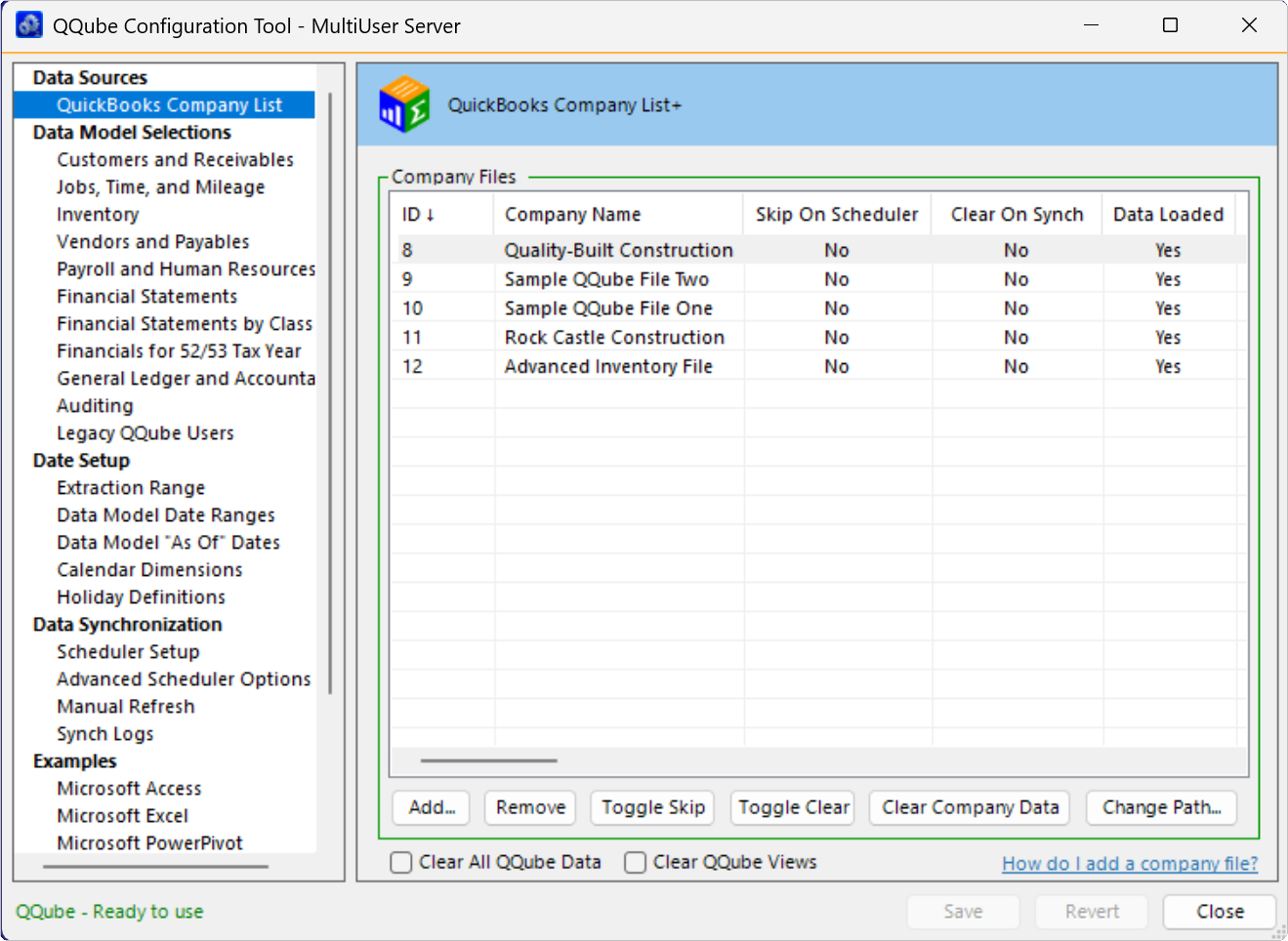
Task: Select Financials for 52/53 Tax Year
Action: 179,350
